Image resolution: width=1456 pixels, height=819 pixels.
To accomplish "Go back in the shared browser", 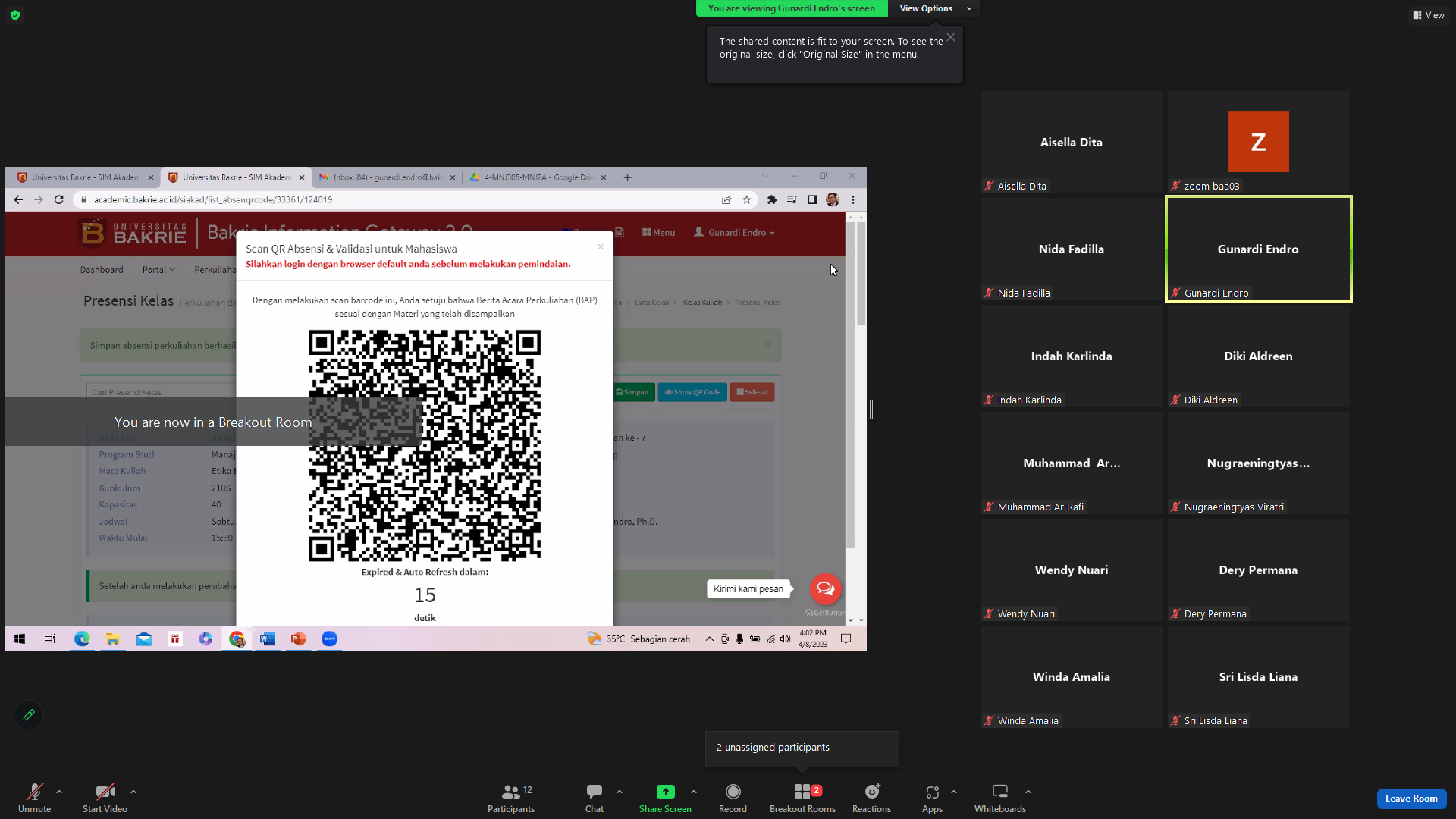I will 18,199.
